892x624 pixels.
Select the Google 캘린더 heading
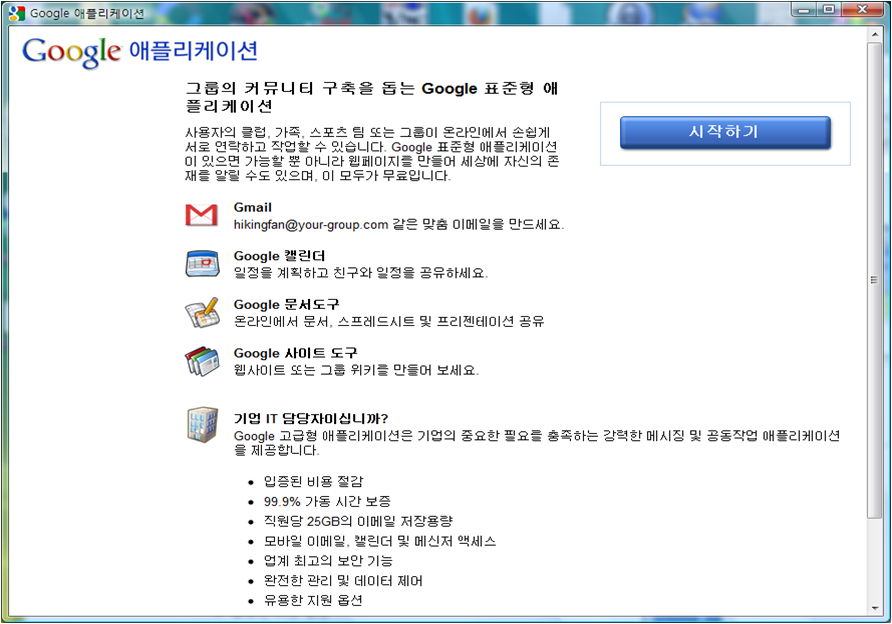(x=279, y=256)
